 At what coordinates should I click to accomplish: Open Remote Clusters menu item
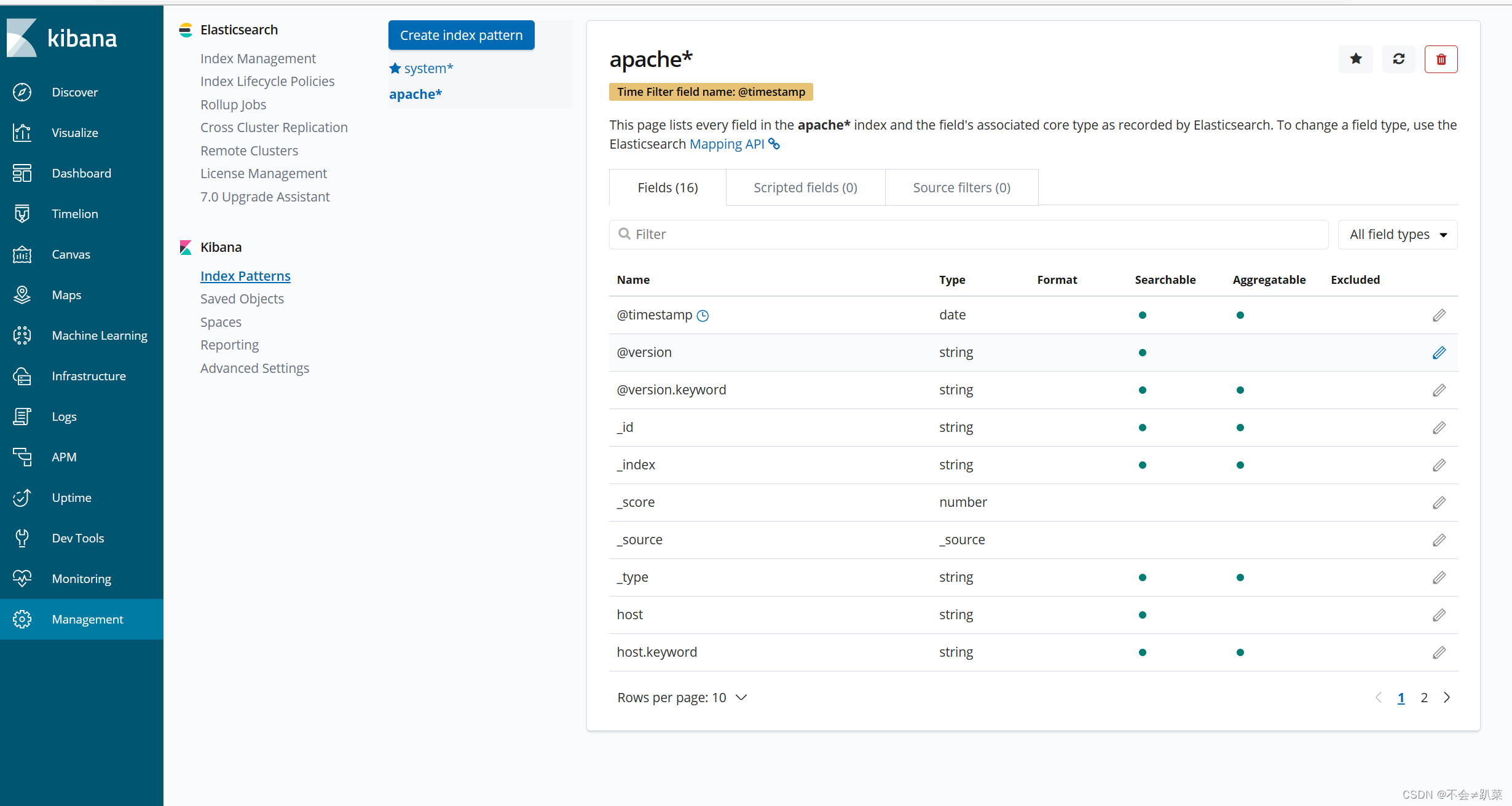[x=249, y=151]
